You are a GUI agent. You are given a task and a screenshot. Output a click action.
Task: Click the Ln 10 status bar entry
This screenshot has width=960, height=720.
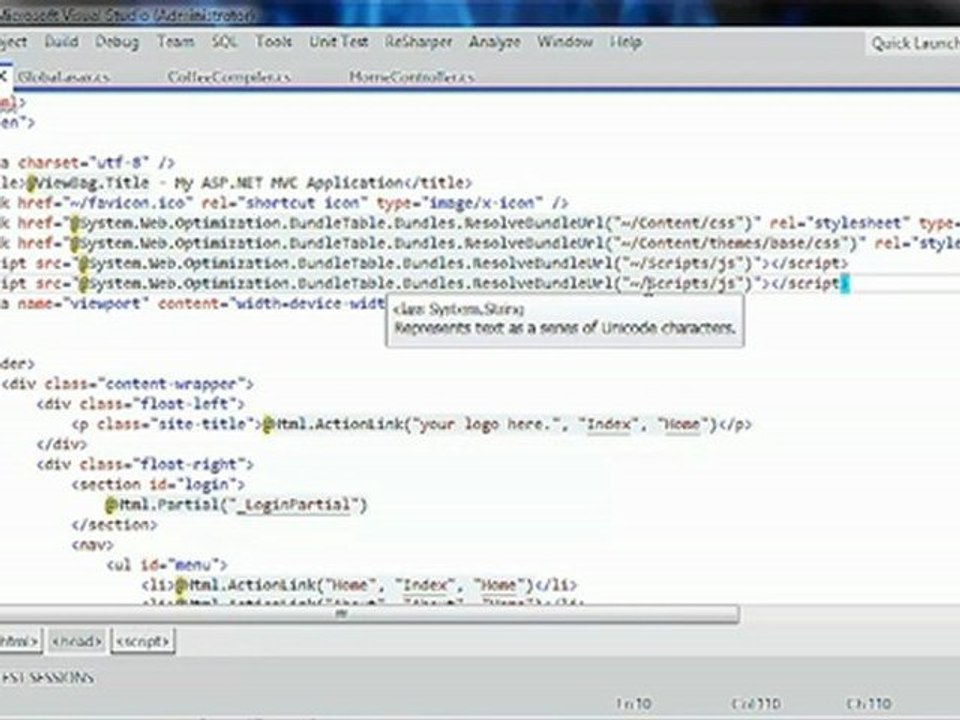pos(634,704)
